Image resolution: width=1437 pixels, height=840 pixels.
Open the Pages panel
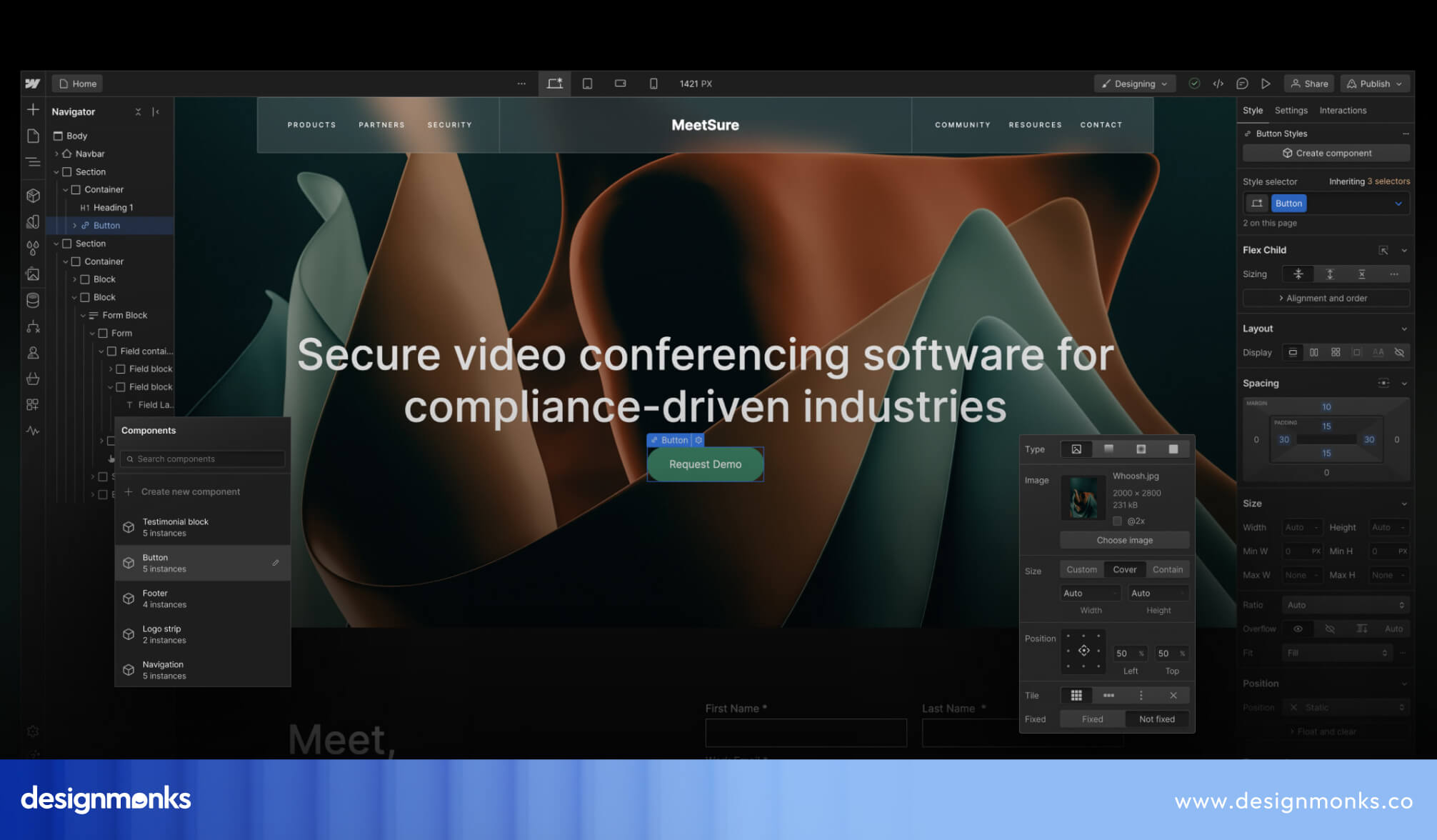[x=33, y=136]
